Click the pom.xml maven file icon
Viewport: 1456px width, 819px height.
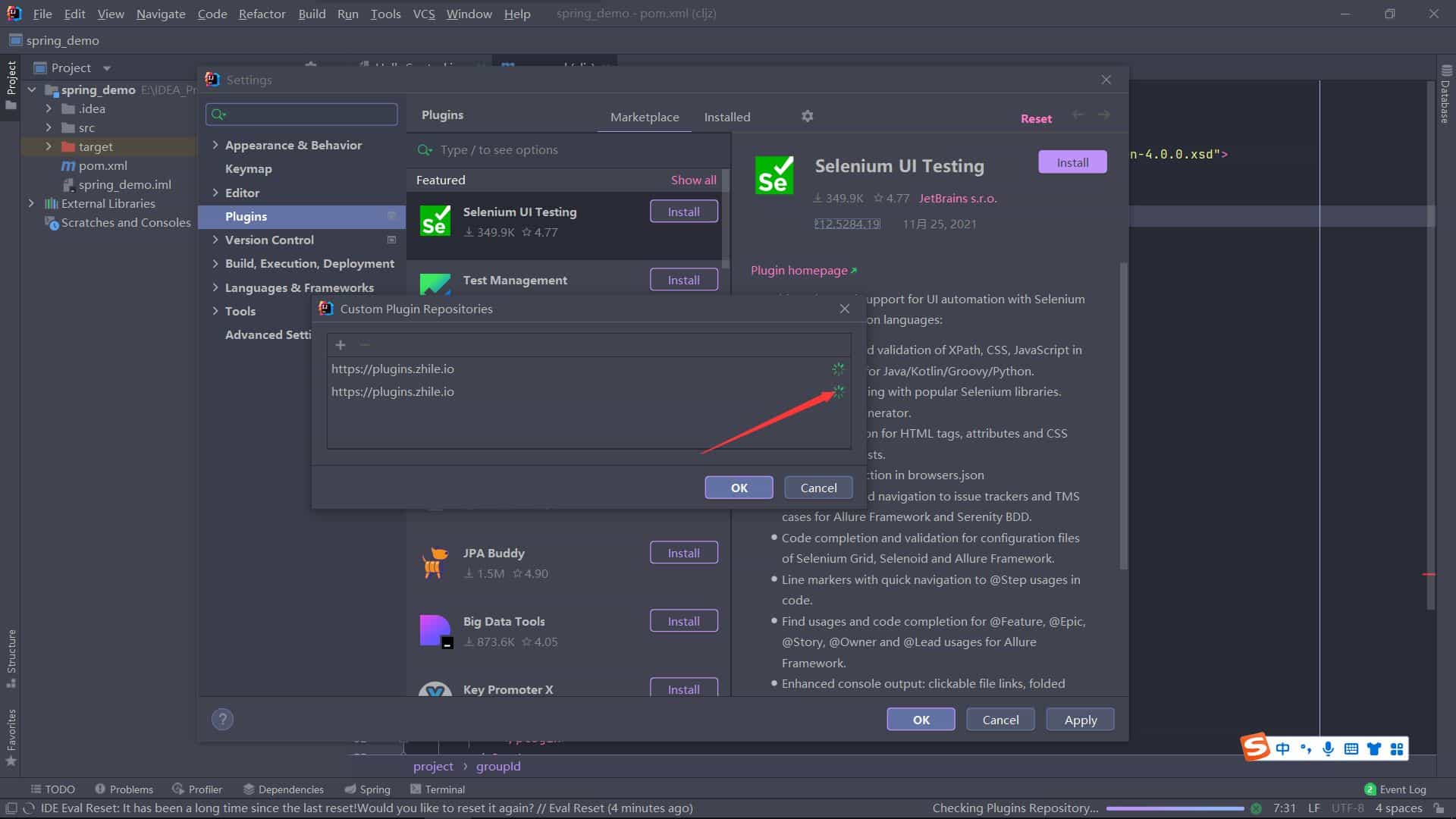[x=68, y=165]
